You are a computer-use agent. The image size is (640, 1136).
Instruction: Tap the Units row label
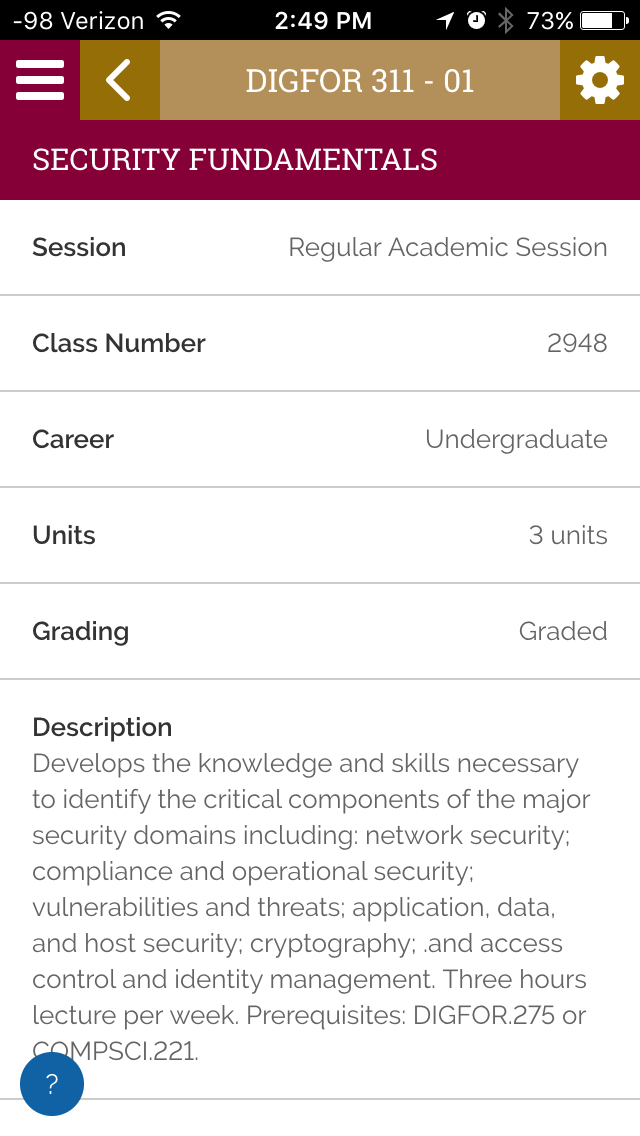click(x=64, y=535)
